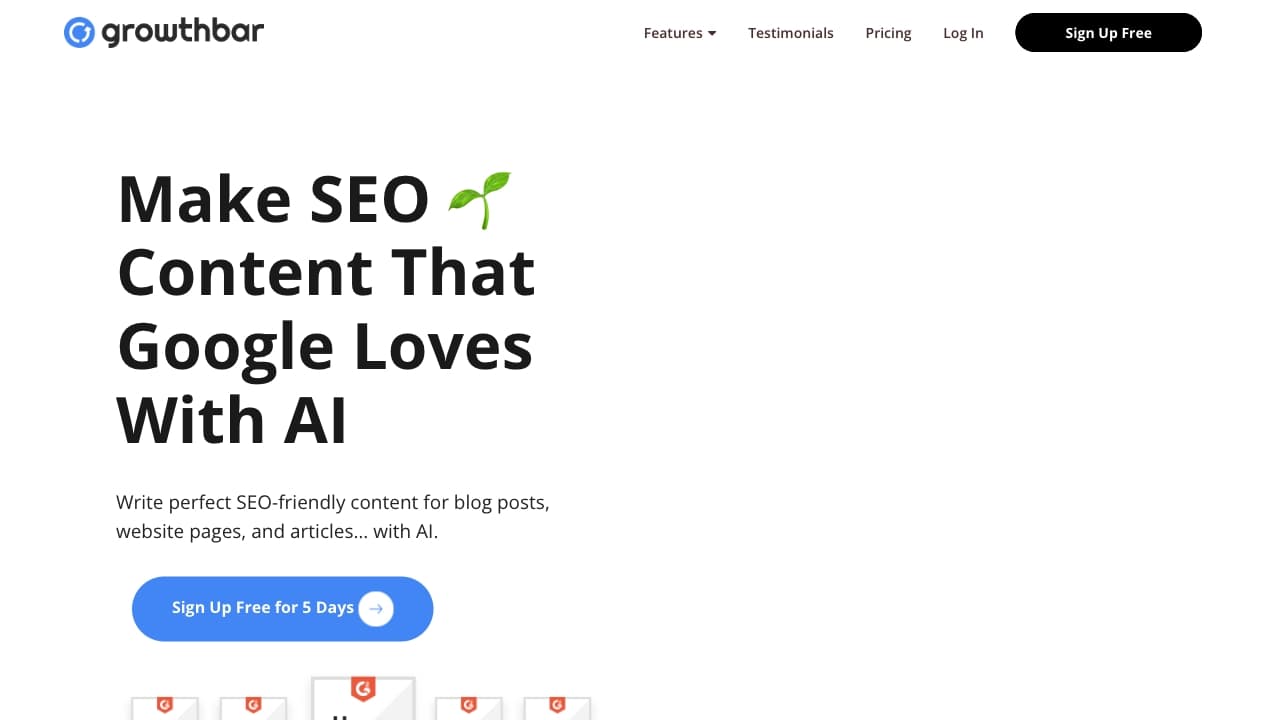Click the SEO-friendly content description text
1280x720 pixels.
coord(333,516)
